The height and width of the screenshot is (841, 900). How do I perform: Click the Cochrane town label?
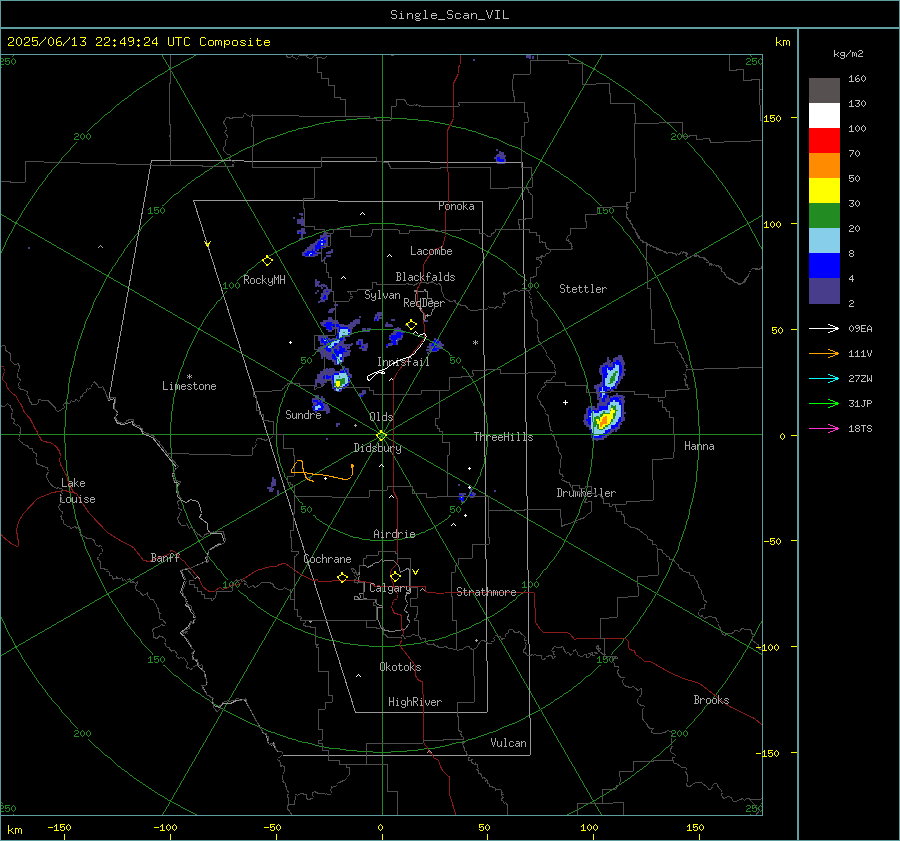327,559
